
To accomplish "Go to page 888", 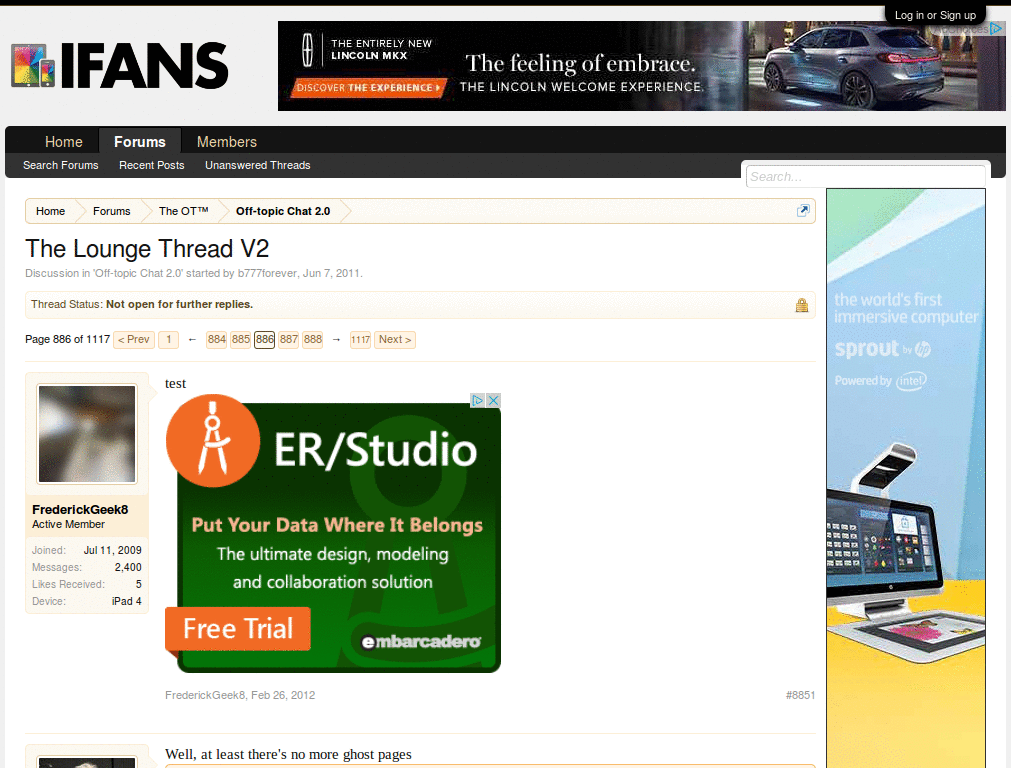I will 313,340.
